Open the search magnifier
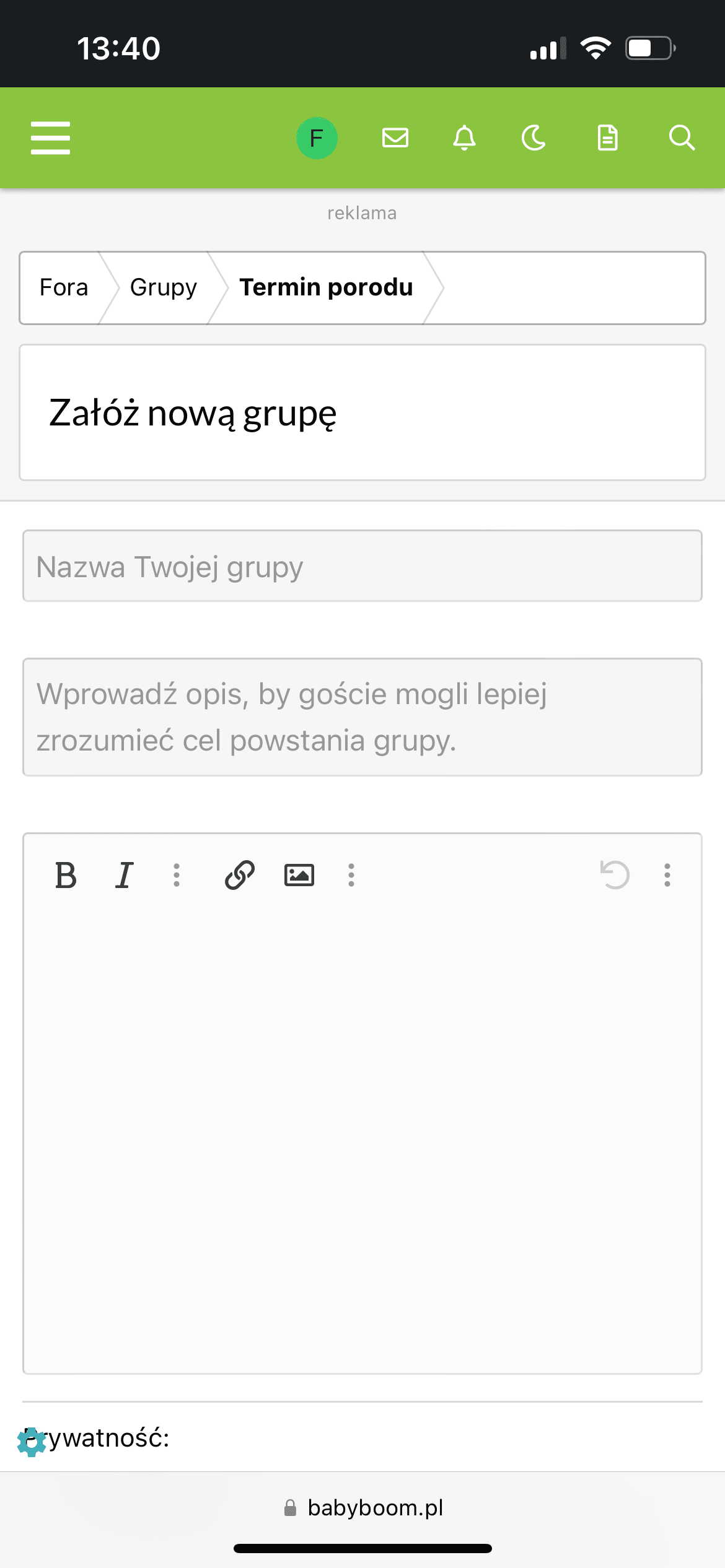Screen dimensions: 725x1568 point(682,137)
